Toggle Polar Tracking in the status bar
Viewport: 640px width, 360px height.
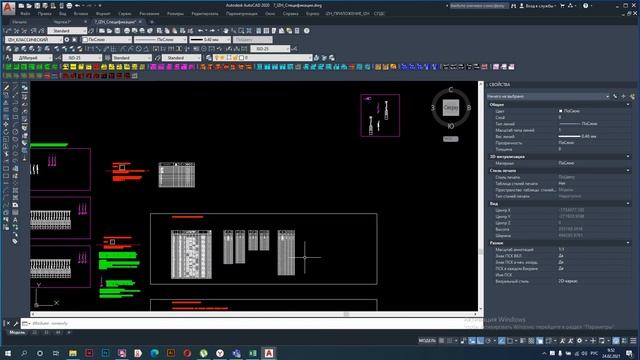tap(489, 340)
